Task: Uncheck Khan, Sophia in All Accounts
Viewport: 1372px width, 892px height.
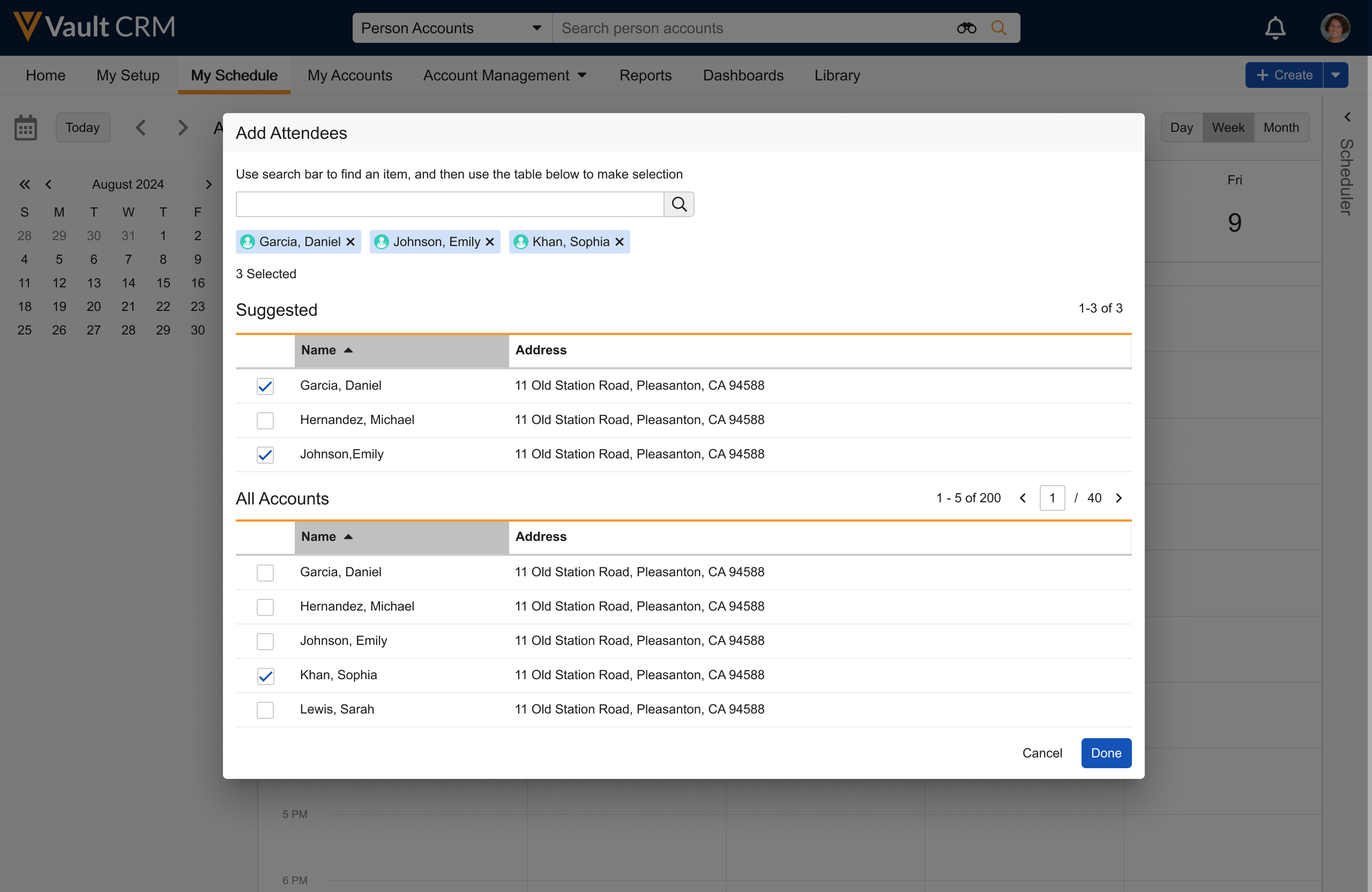Action: [x=265, y=676]
